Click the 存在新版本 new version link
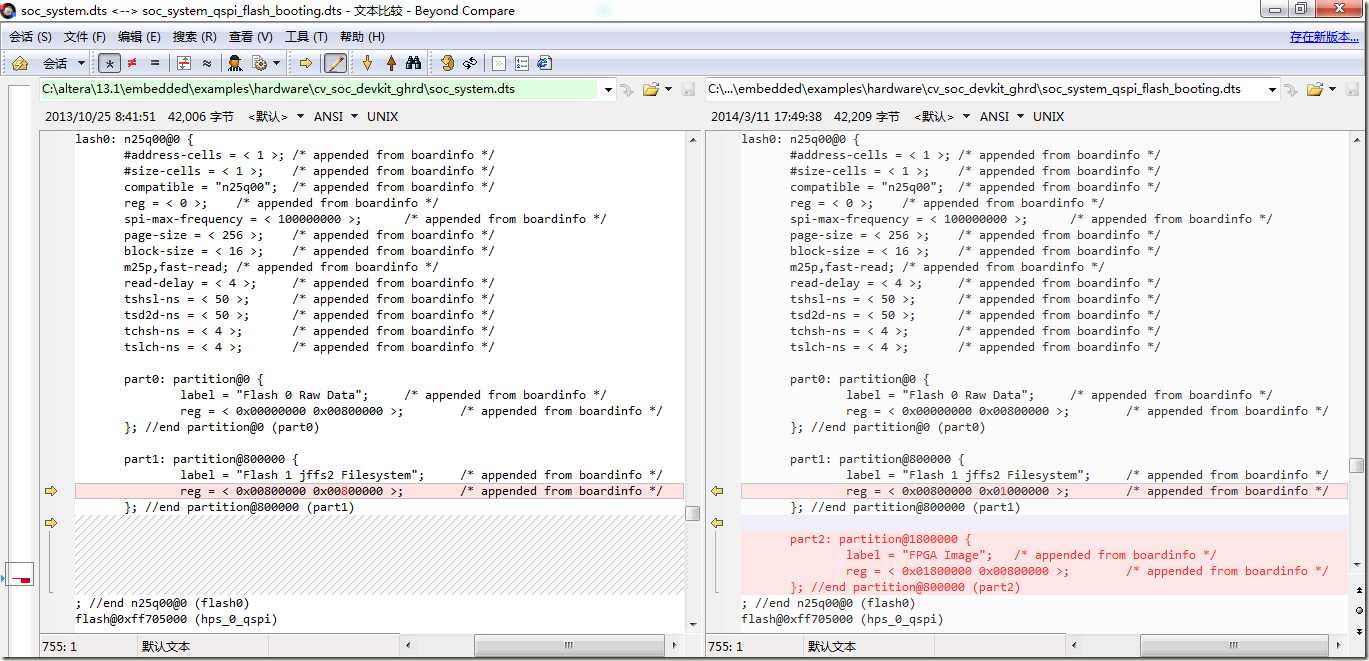The width and height of the screenshot is (1369, 661). [x=1324, y=37]
